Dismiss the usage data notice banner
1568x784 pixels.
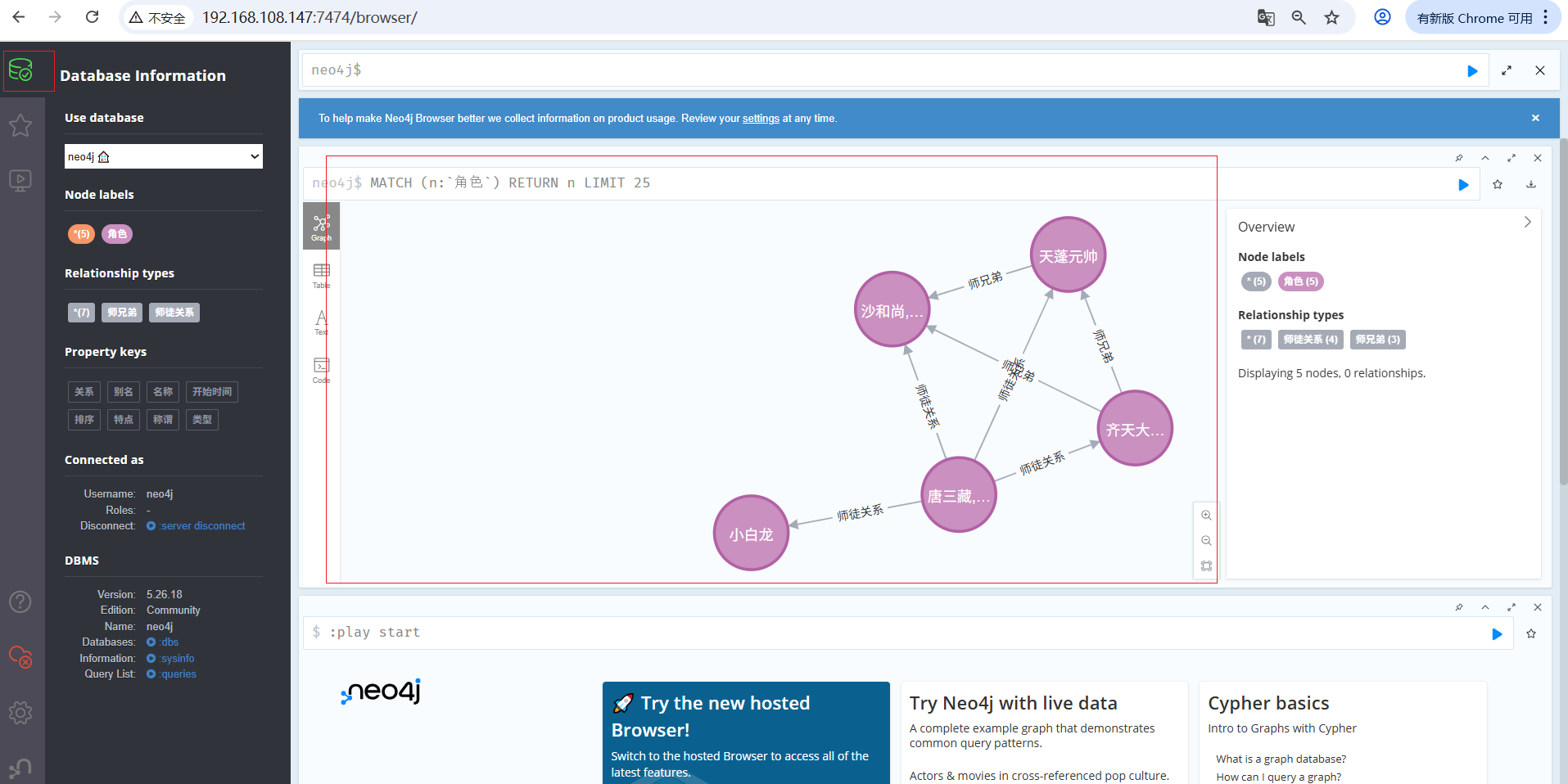tap(1535, 119)
